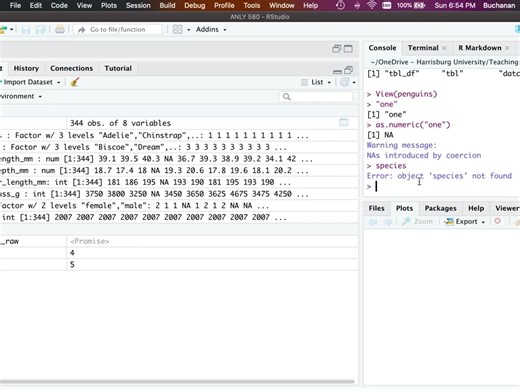Switch to the Files tab
Viewport: 520px width, 390px height.
click(x=376, y=208)
